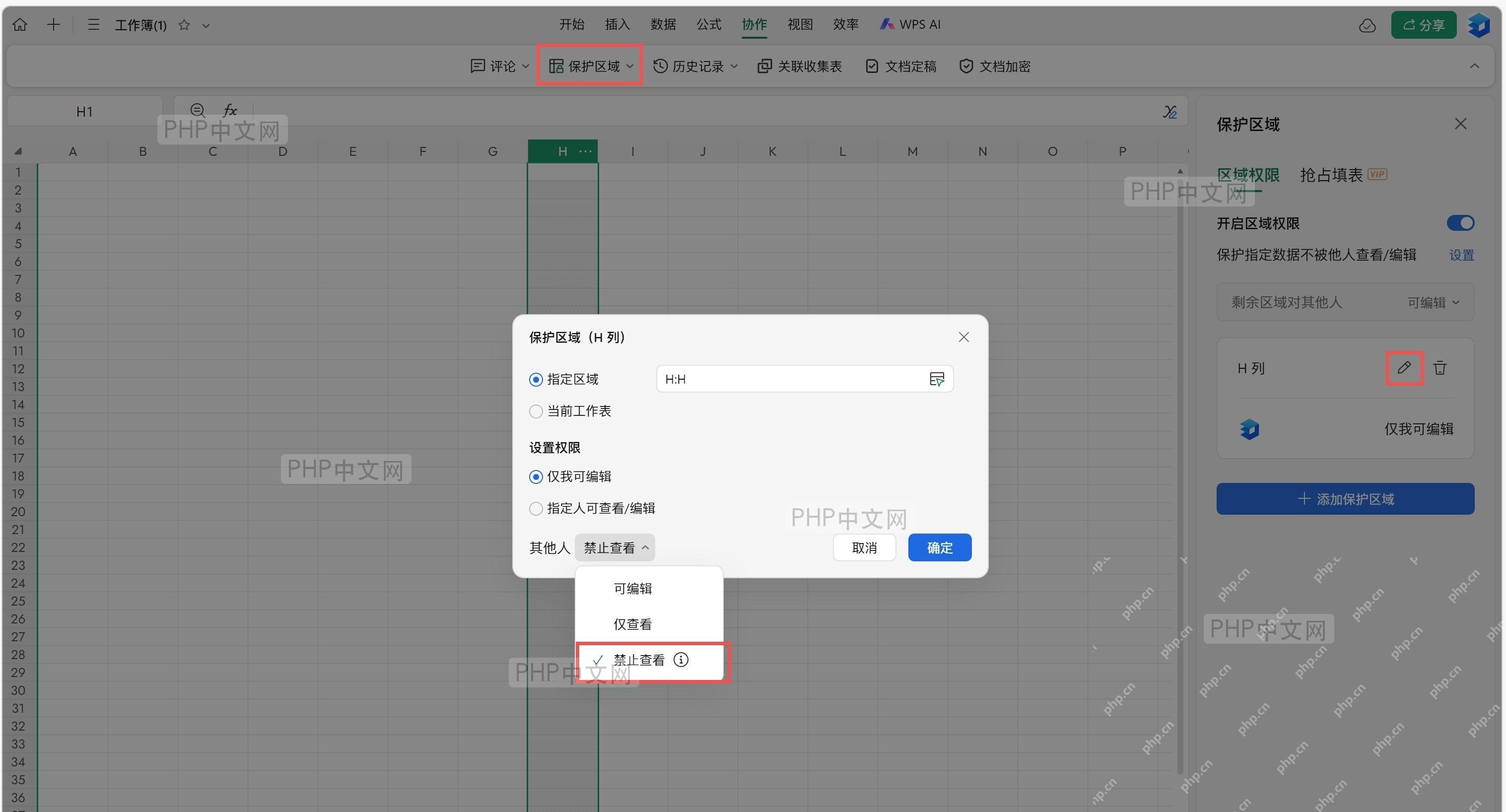Click the green 分享 button

pyautogui.click(x=1423, y=24)
